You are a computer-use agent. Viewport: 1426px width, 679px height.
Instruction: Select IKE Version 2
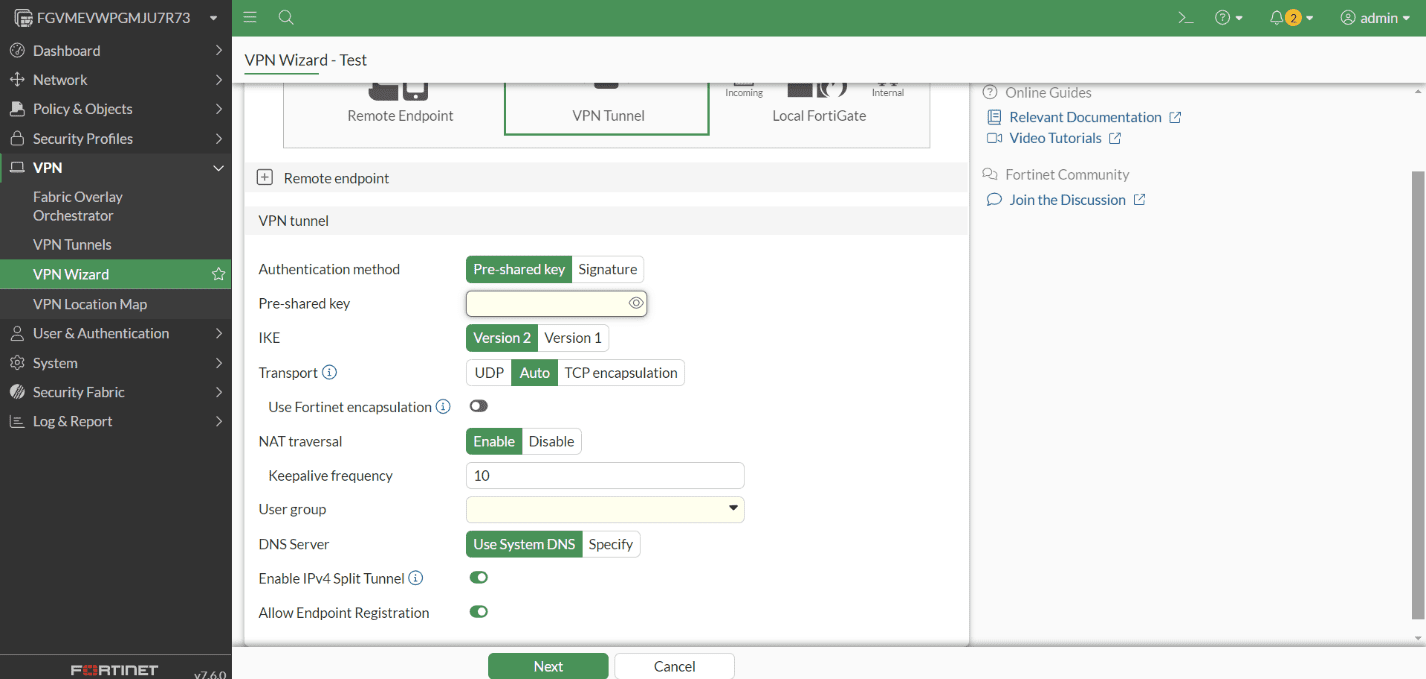point(502,338)
